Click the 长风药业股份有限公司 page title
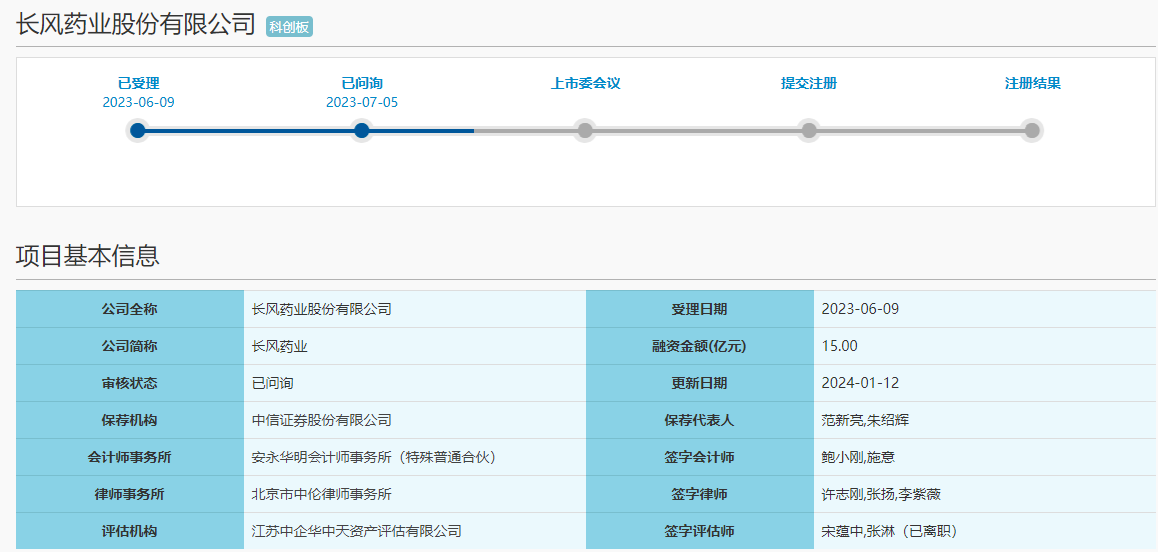This screenshot has width=1158, height=552. click(136, 25)
